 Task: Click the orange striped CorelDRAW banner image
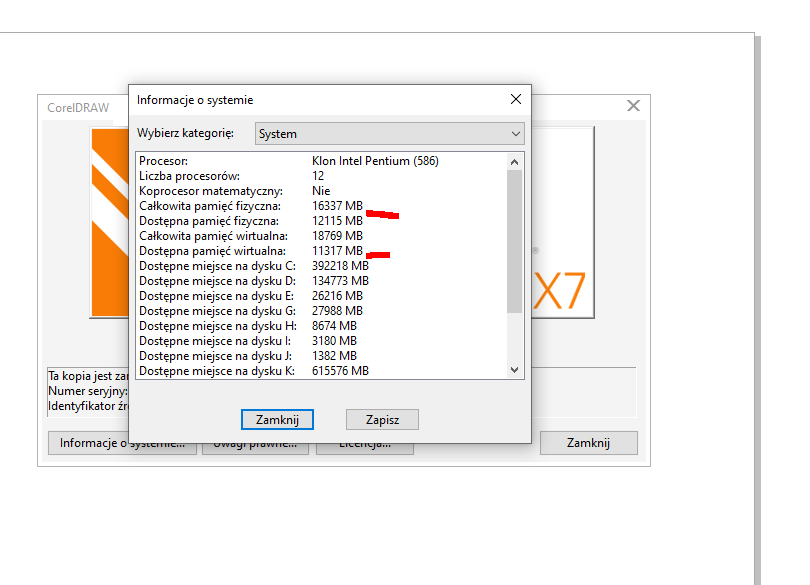pos(110,222)
